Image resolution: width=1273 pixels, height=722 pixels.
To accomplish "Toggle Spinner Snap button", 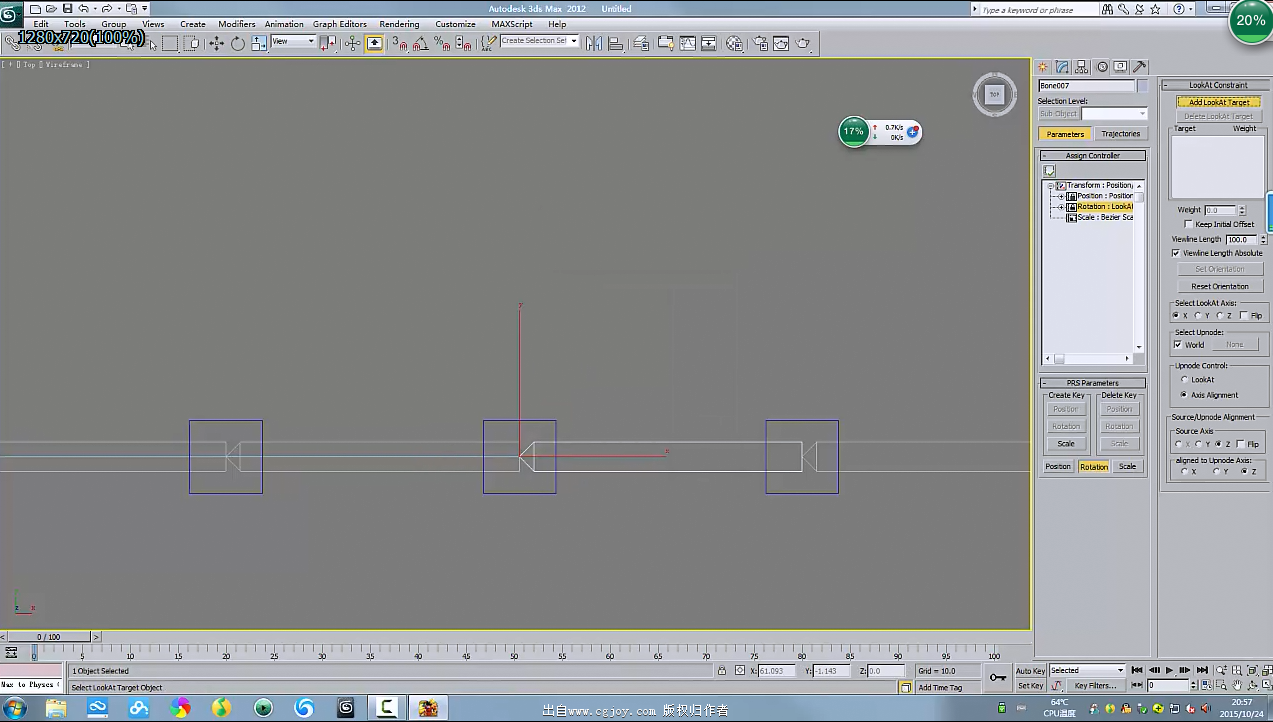I will [462, 44].
